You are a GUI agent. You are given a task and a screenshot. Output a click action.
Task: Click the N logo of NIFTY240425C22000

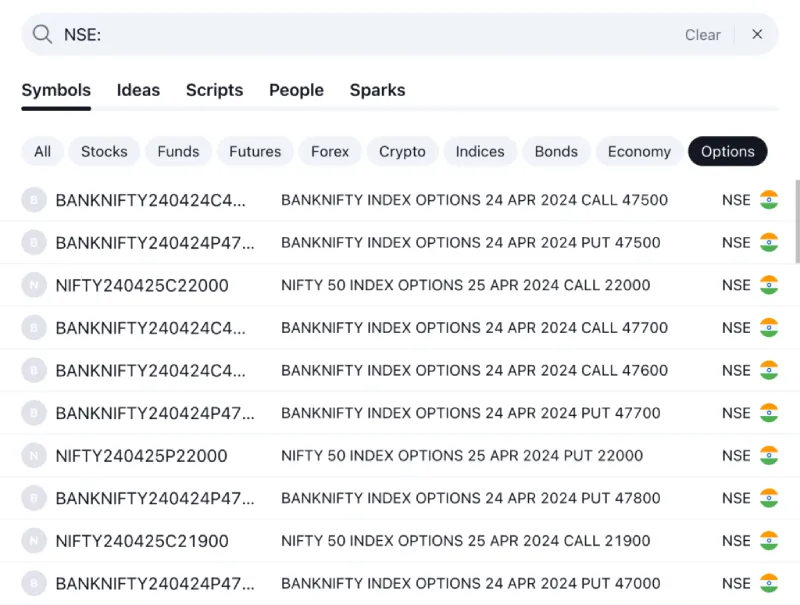[34, 285]
